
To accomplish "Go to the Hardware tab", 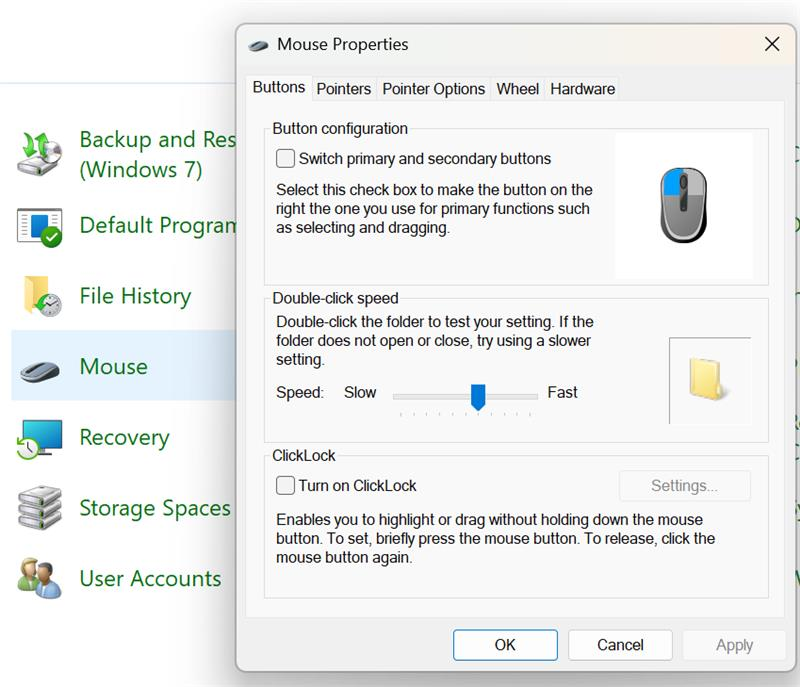I will tap(582, 89).
